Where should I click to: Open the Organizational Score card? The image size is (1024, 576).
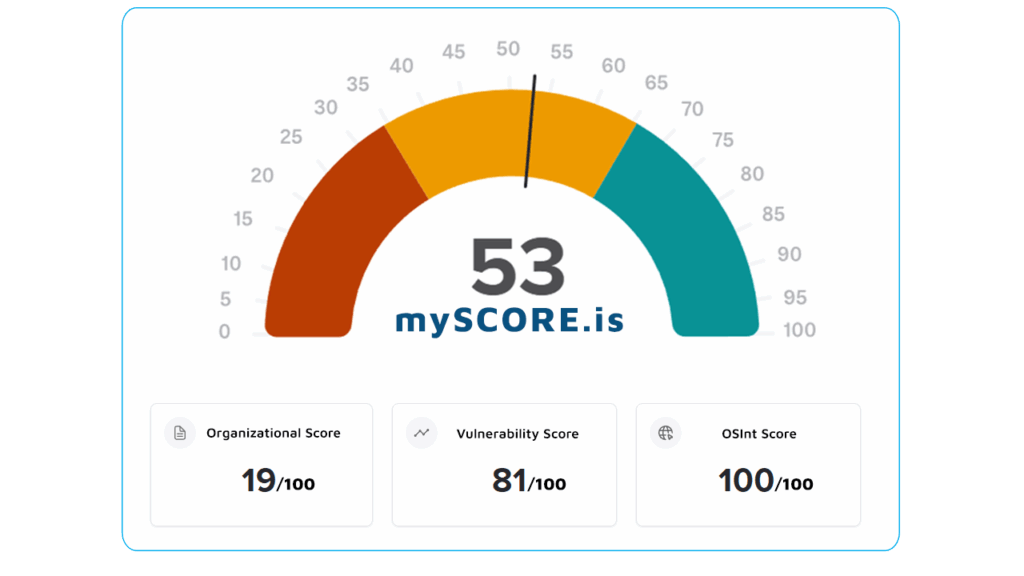(x=261, y=464)
